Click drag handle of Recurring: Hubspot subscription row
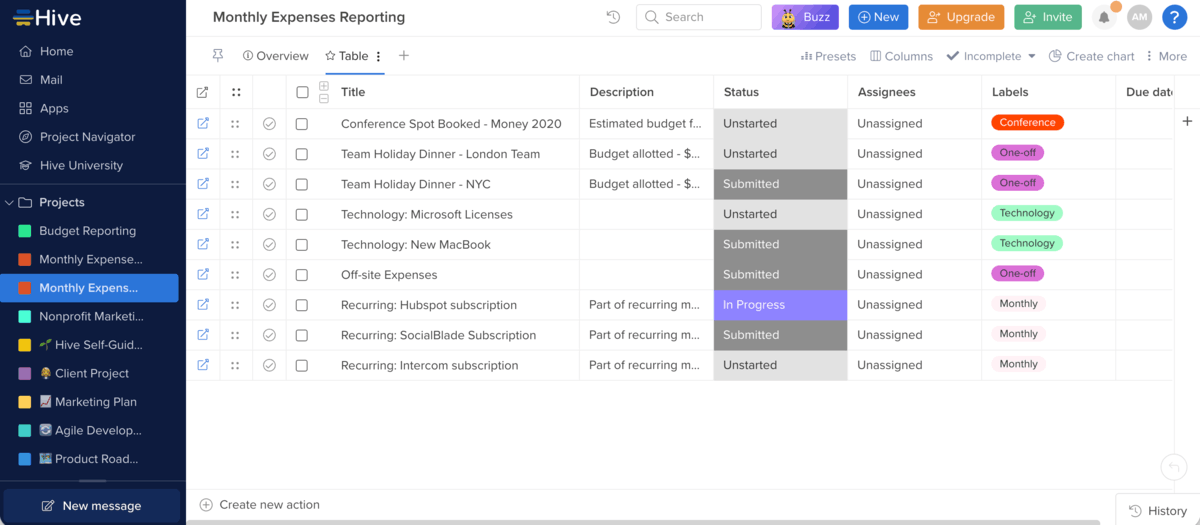Image resolution: width=1200 pixels, height=525 pixels. pos(235,305)
